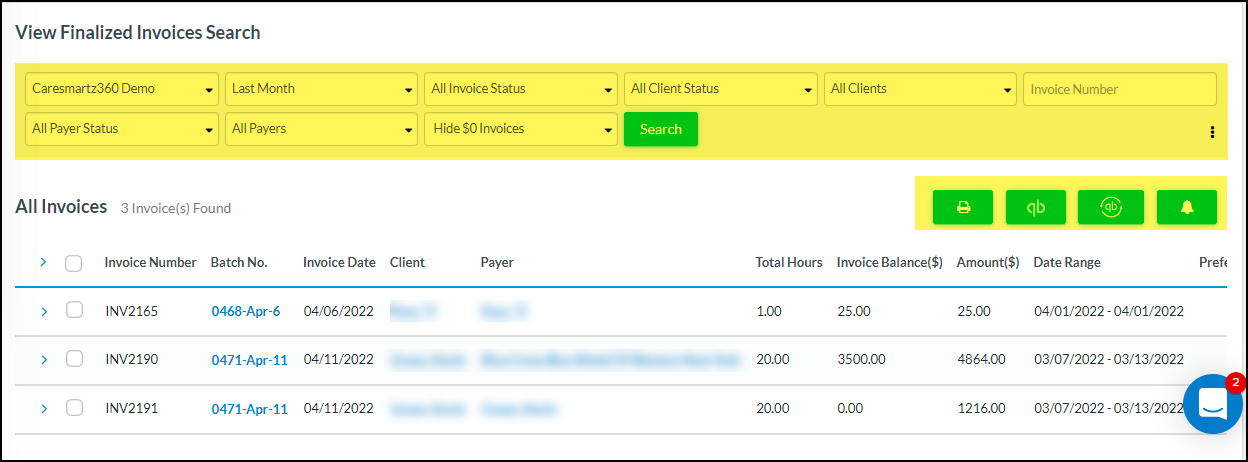Expand the INV2165 invoice row
Image resolution: width=1248 pixels, height=462 pixels.
tap(43, 312)
